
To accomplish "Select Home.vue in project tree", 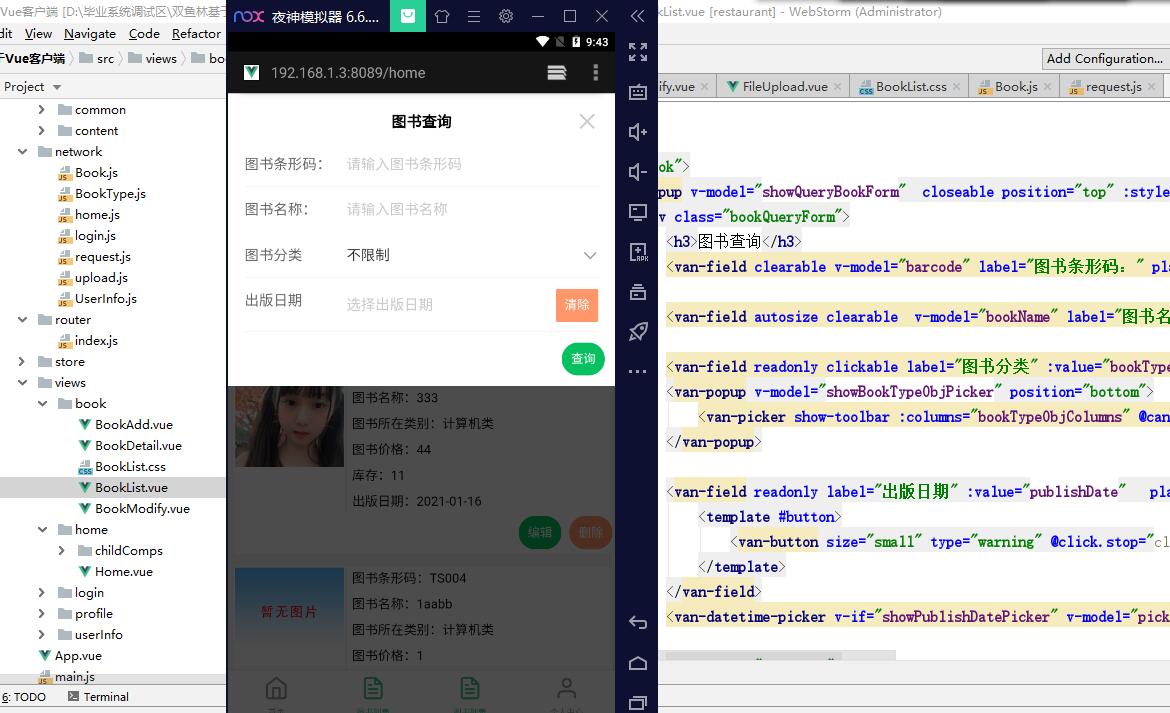I will (x=116, y=572).
